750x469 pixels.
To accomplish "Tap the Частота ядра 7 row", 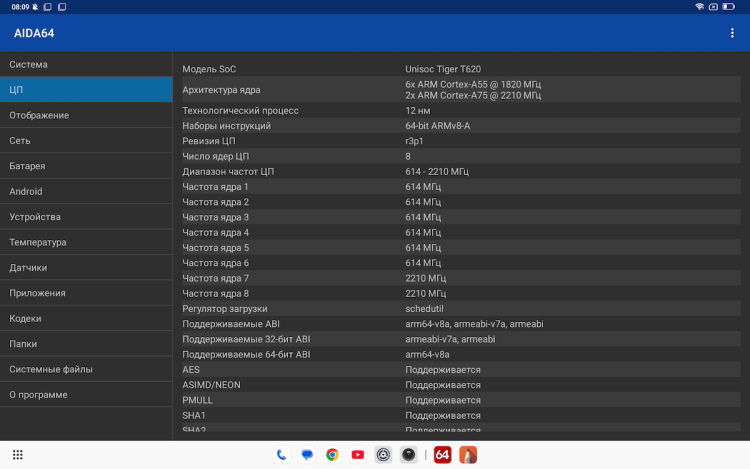I will click(461, 278).
